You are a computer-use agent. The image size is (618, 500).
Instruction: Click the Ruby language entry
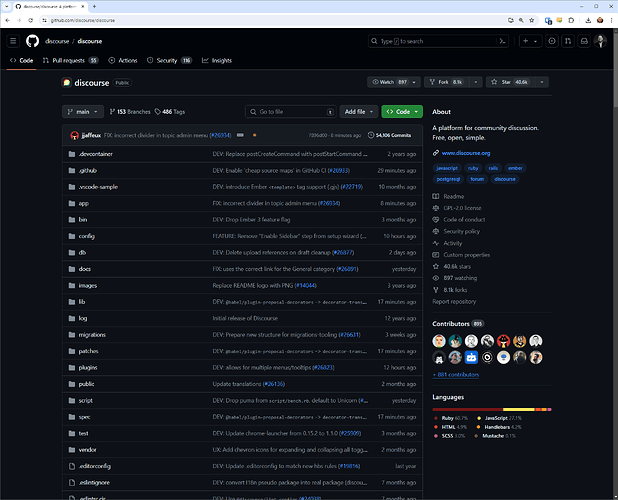click(x=450, y=418)
